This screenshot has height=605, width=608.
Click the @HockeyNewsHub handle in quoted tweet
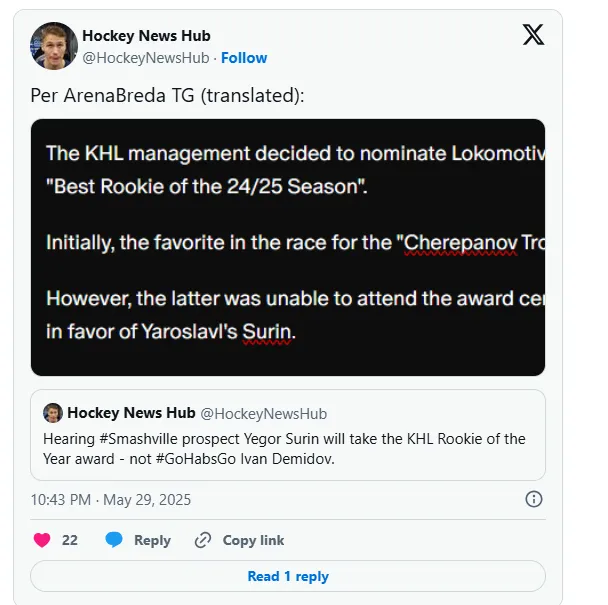point(264,414)
